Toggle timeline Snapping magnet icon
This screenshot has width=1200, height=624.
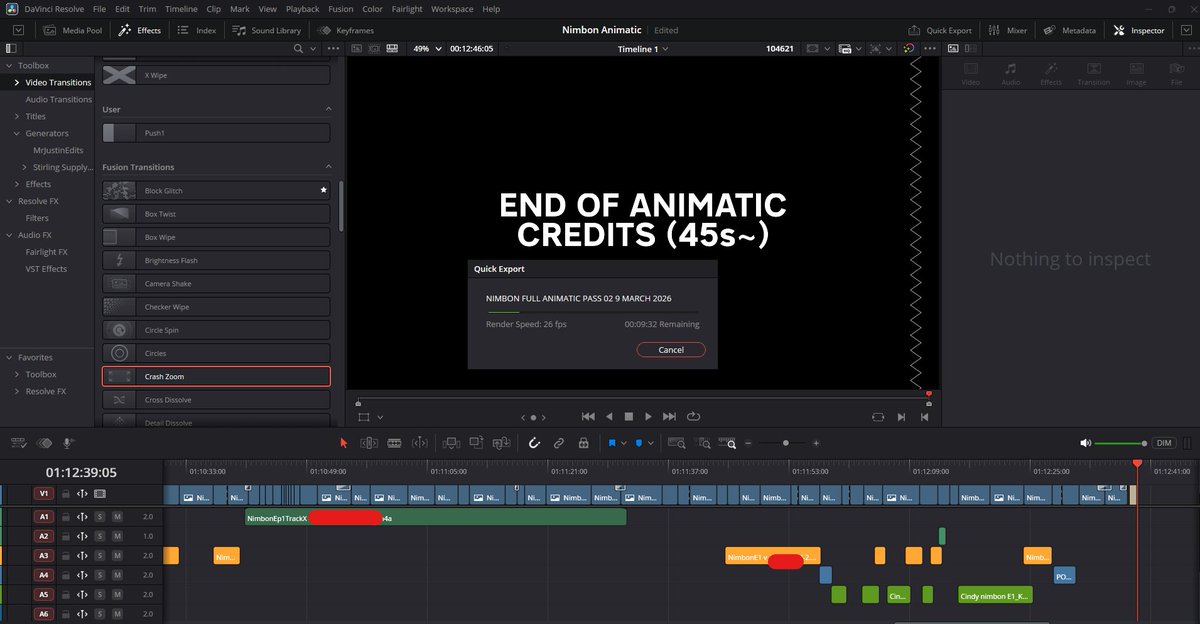pyautogui.click(x=534, y=442)
